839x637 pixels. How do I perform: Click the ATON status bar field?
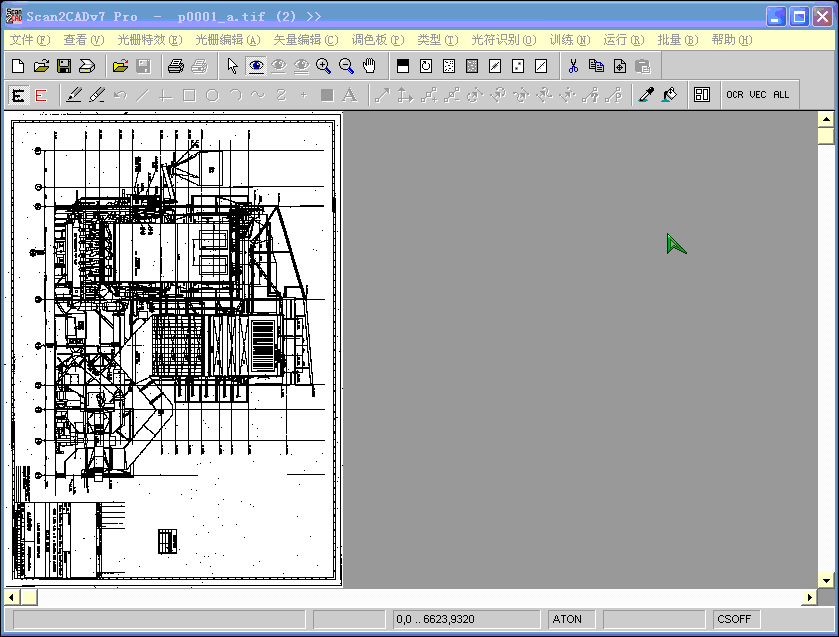pos(571,619)
